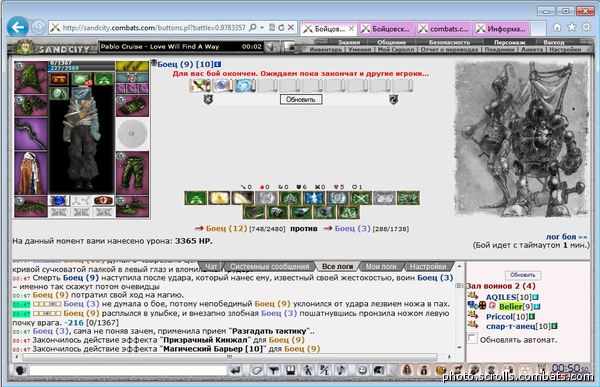Click player name Priccol in the room list
The width and height of the screenshot is (600, 387).
[501, 317]
